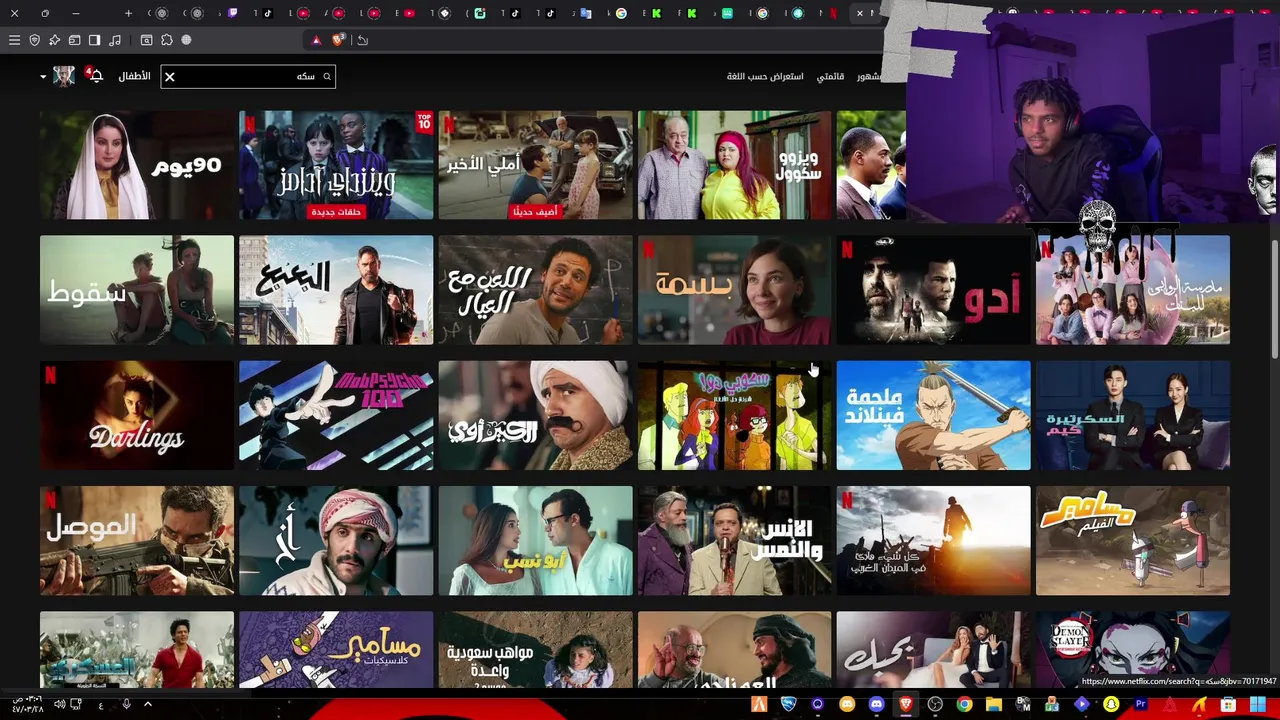Expand the profile account dropdown arrow
The image size is (1280, 720).
point(43,77)
